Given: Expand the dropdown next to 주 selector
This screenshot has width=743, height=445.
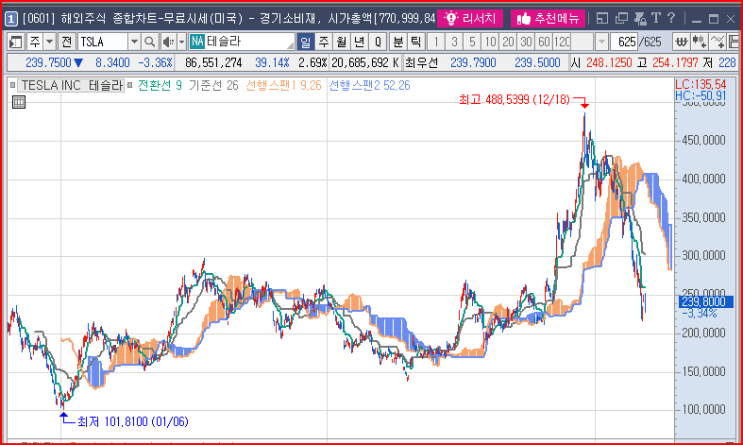Looking at the screenshot, I should coord(49,42).
